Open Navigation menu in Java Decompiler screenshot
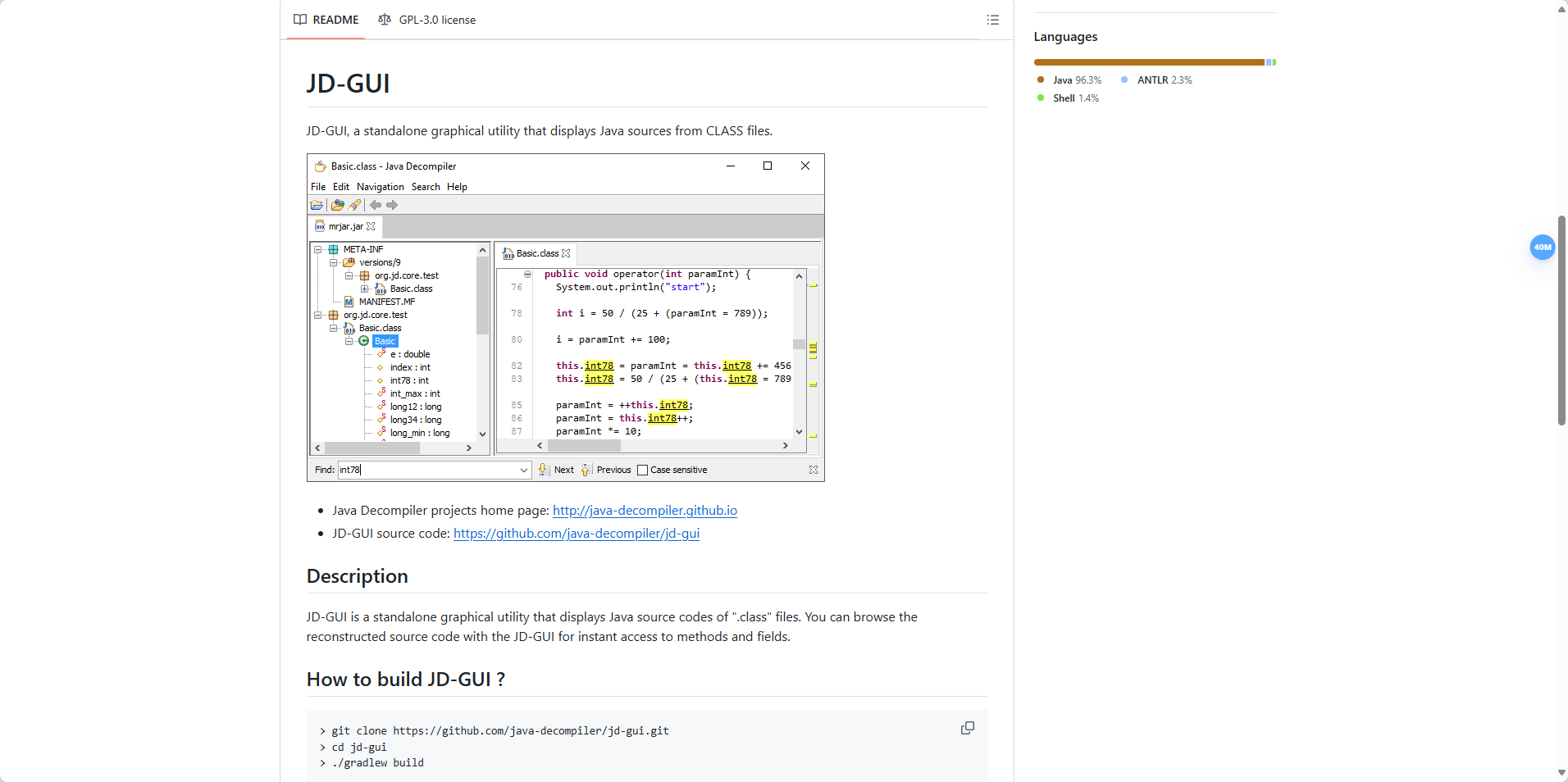The image size is (1568, 782). [381, 187]
